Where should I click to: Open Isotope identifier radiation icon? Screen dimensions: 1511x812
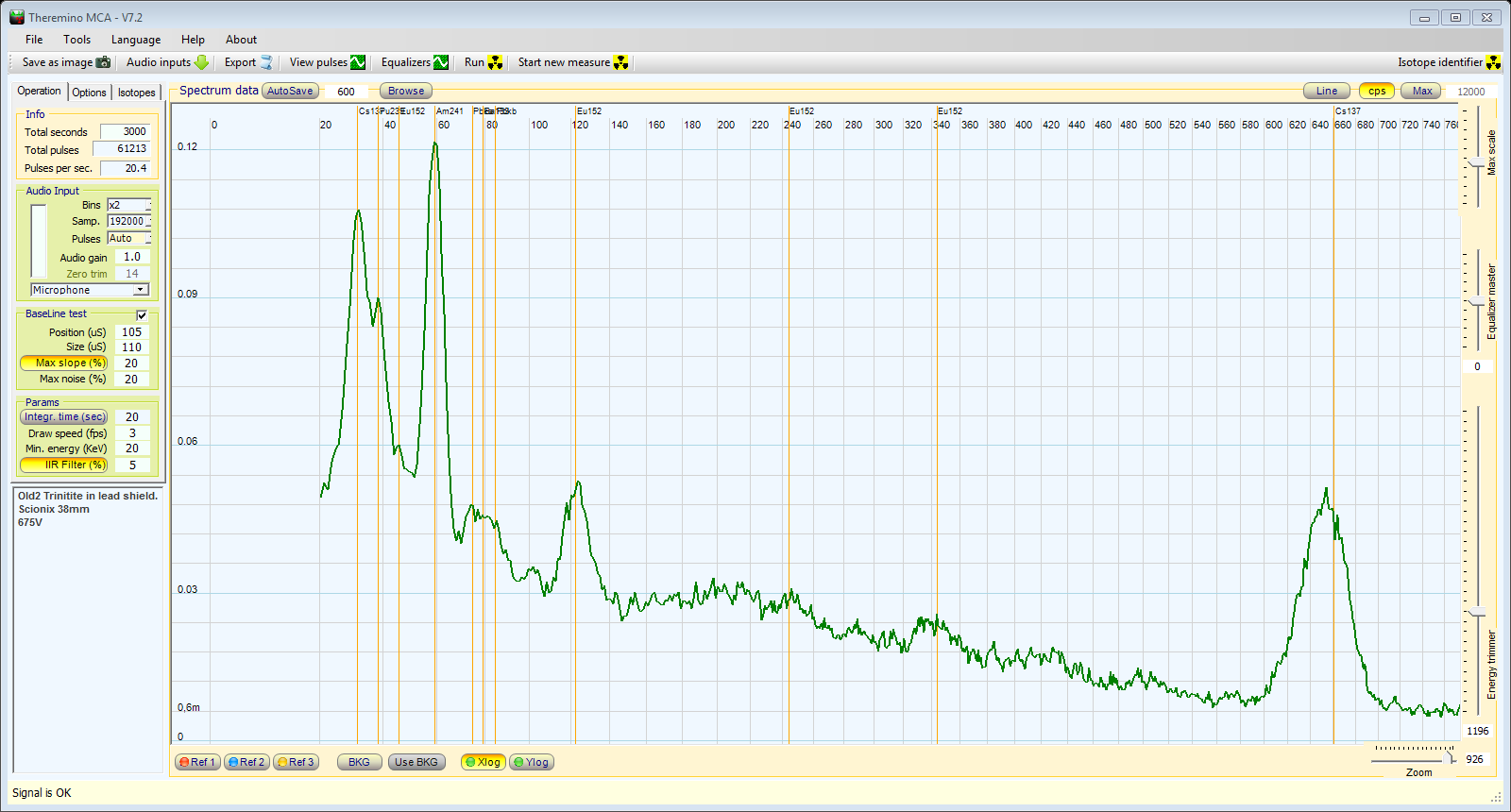(x=1493, y=62)
